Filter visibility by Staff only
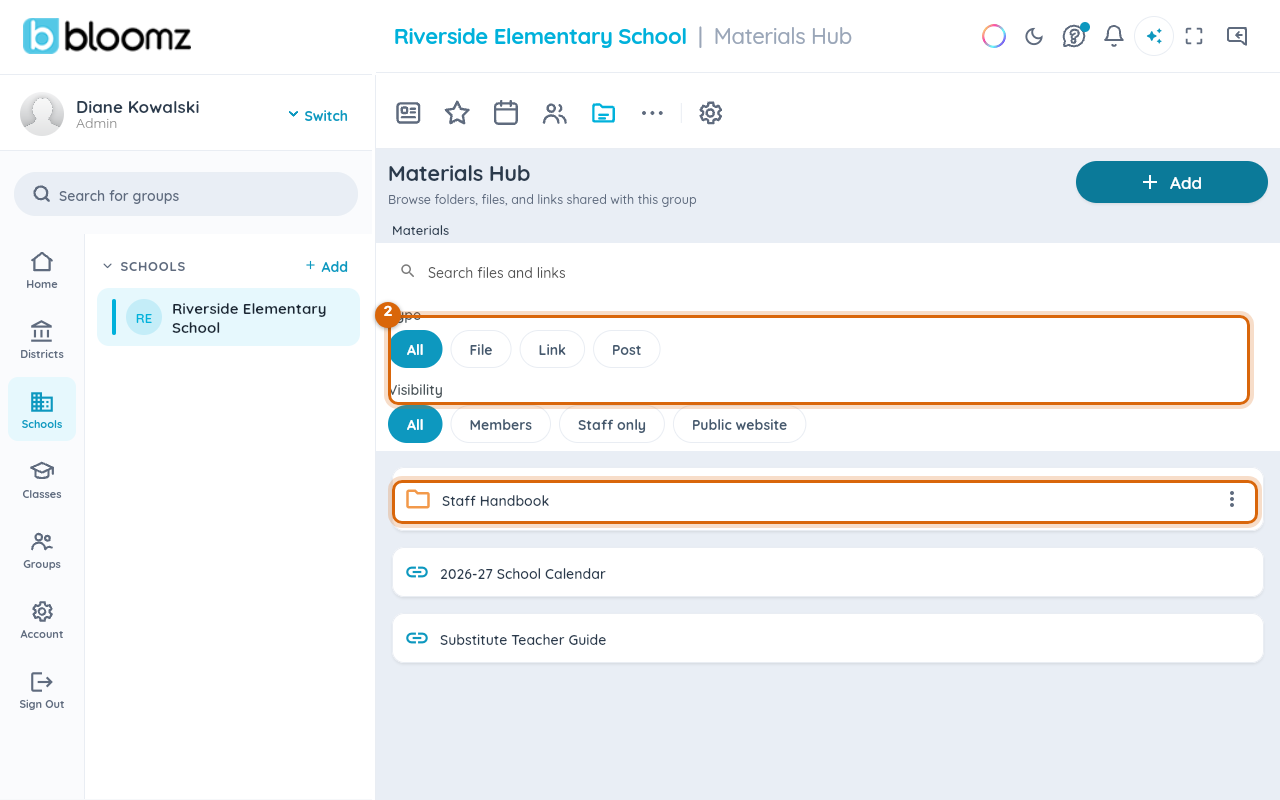 612,424
